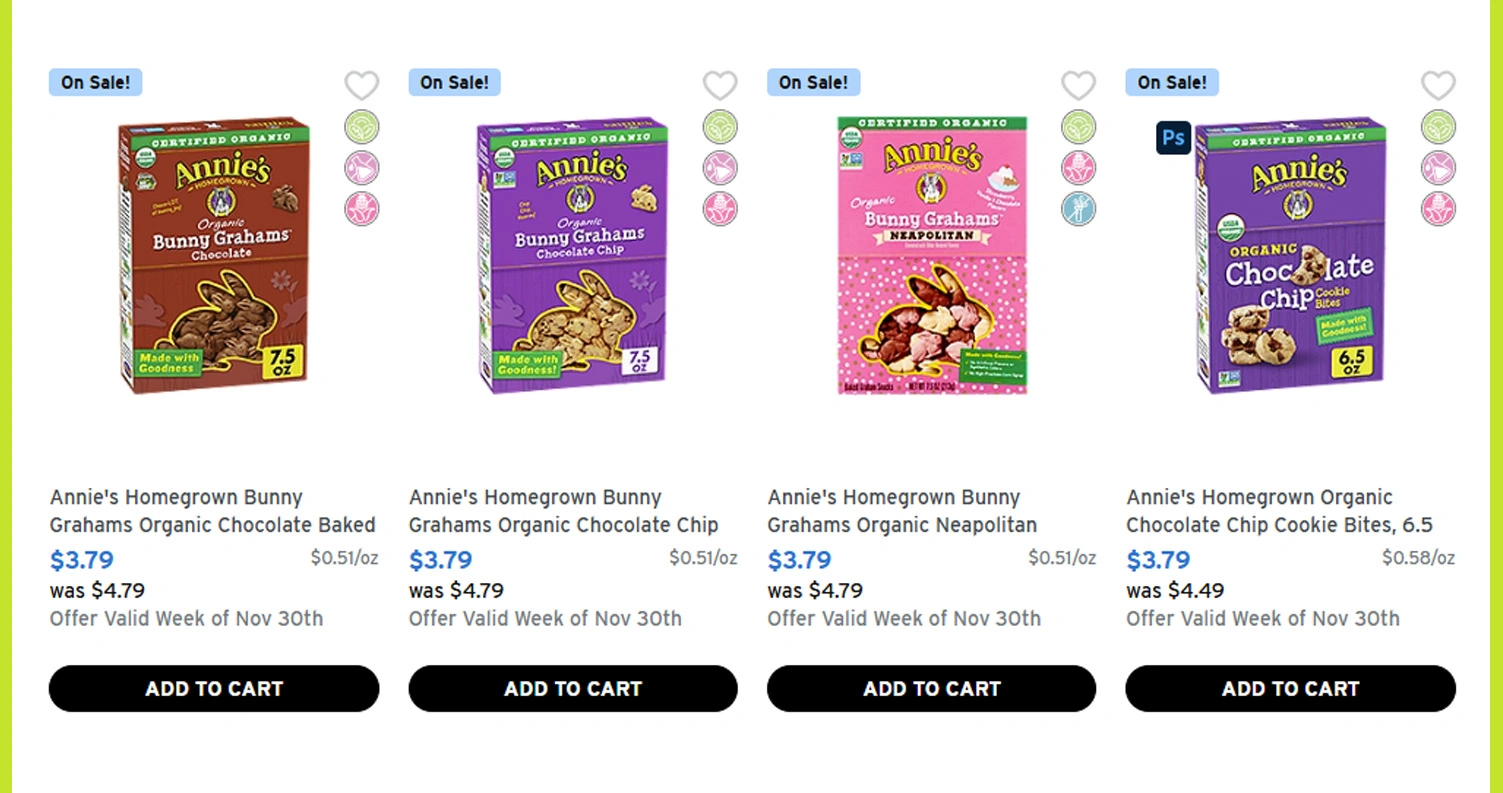
Task: Click the flask badge on Chocolate Chip Grahams
Action: pos(720,168)
